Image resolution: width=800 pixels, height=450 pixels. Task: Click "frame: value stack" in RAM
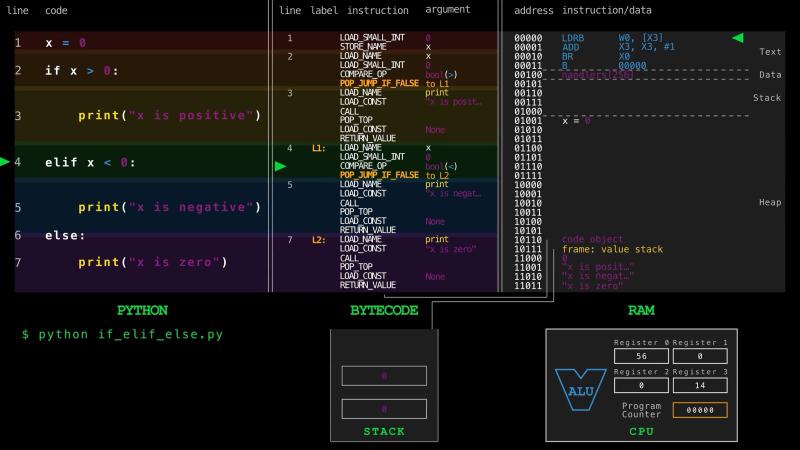coord(612,249)
